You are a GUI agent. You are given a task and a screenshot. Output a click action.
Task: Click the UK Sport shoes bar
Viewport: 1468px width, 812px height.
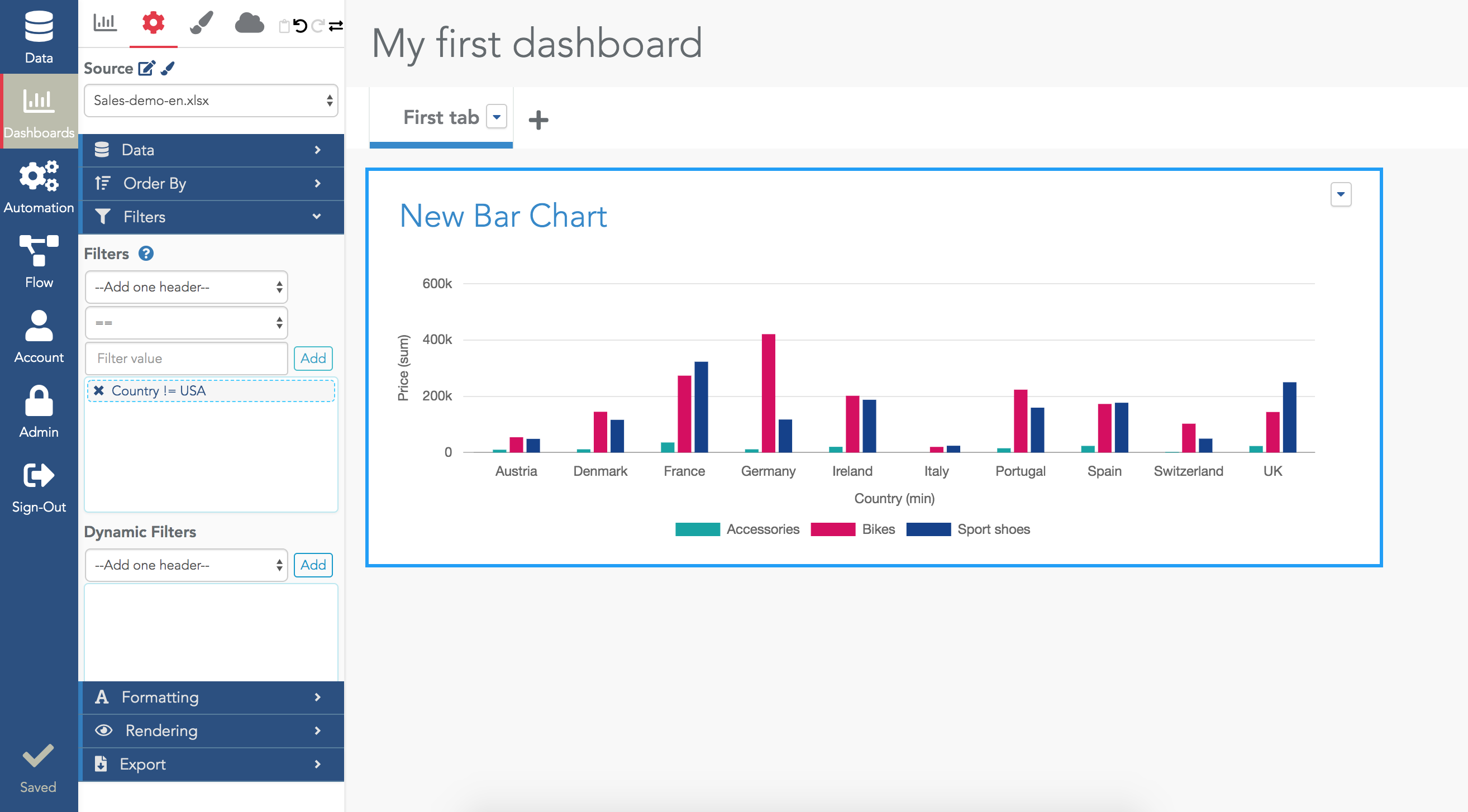click(x=1290, y=417)
